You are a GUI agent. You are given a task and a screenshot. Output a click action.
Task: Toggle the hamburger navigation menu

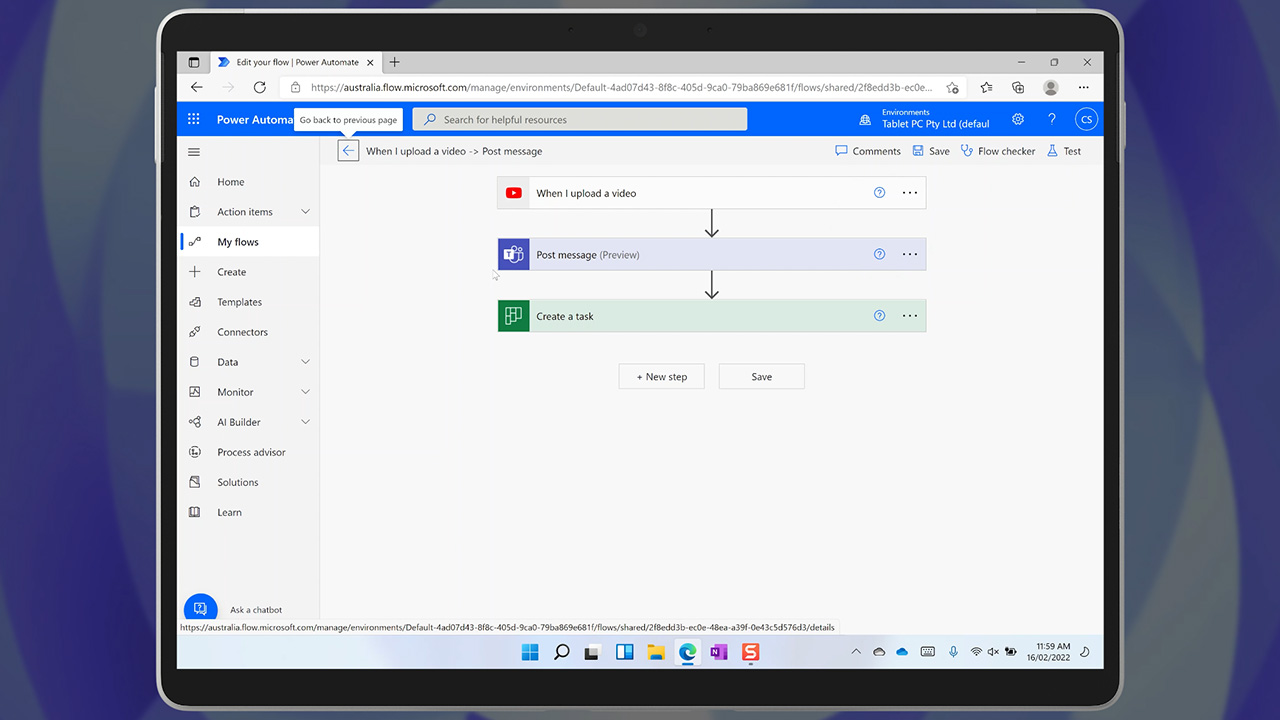(194, 152)
